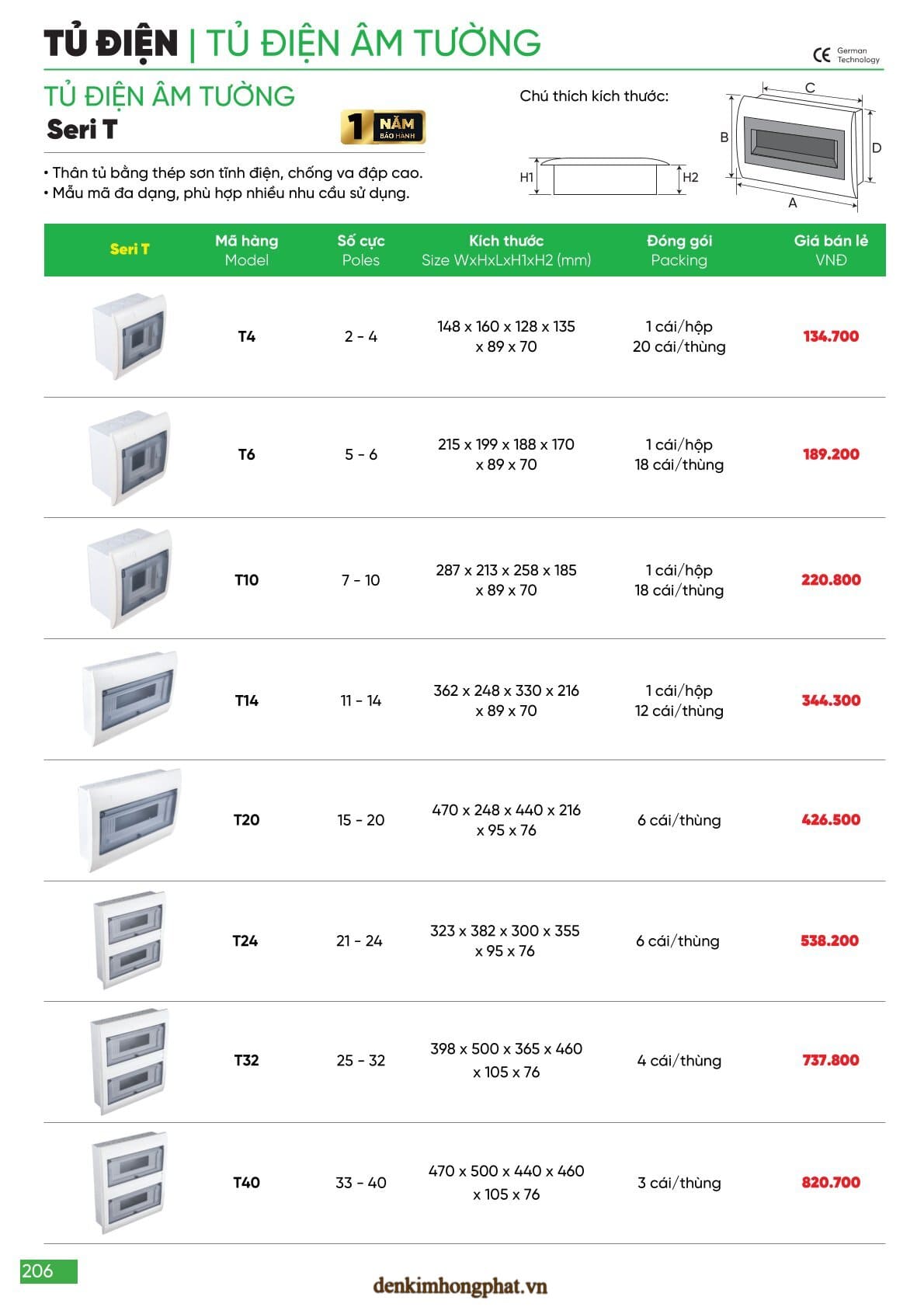This screenshot has height=1307, width=924.
Task: Select the T40 cabinet product image
Action: [x=129, y=1182]
